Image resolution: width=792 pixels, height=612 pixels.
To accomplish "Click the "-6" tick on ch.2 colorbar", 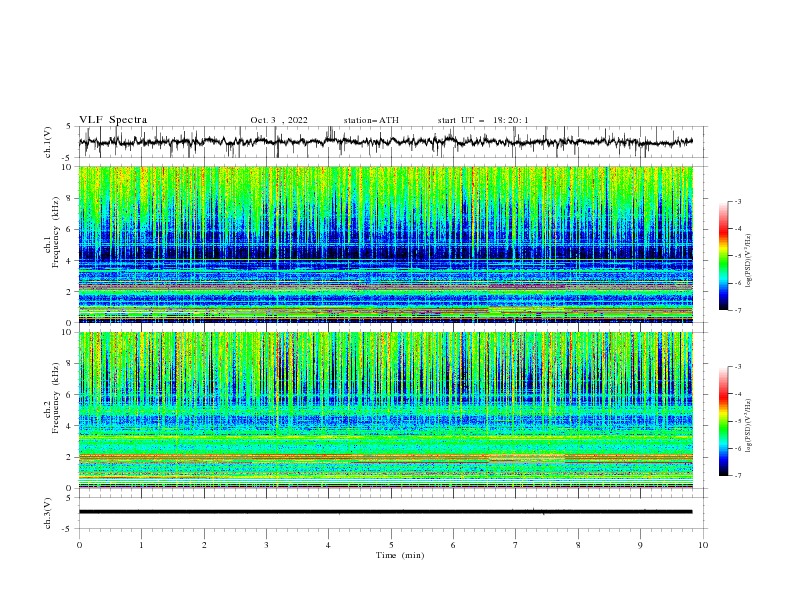I will point(738,448).
